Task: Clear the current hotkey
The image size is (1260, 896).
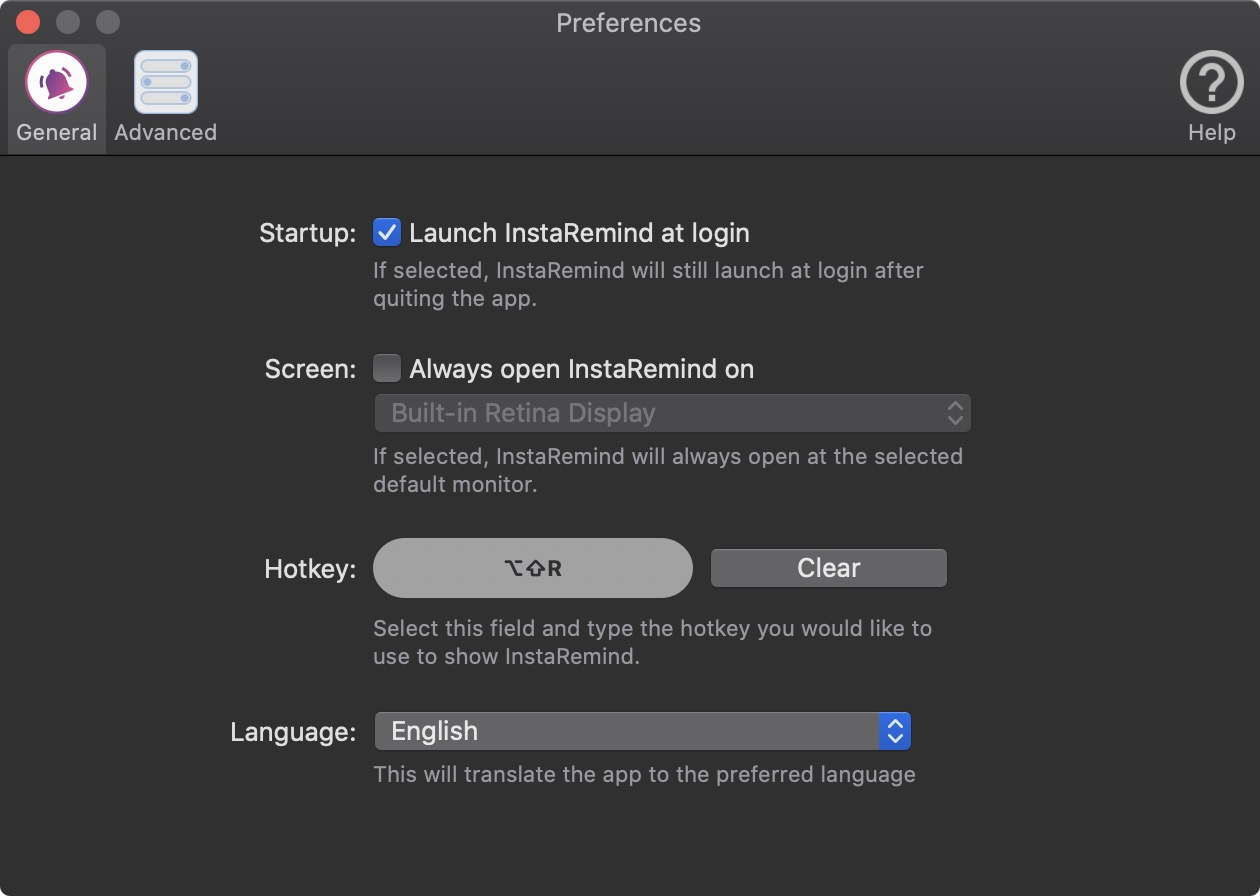Action: [x=828, y=568]
